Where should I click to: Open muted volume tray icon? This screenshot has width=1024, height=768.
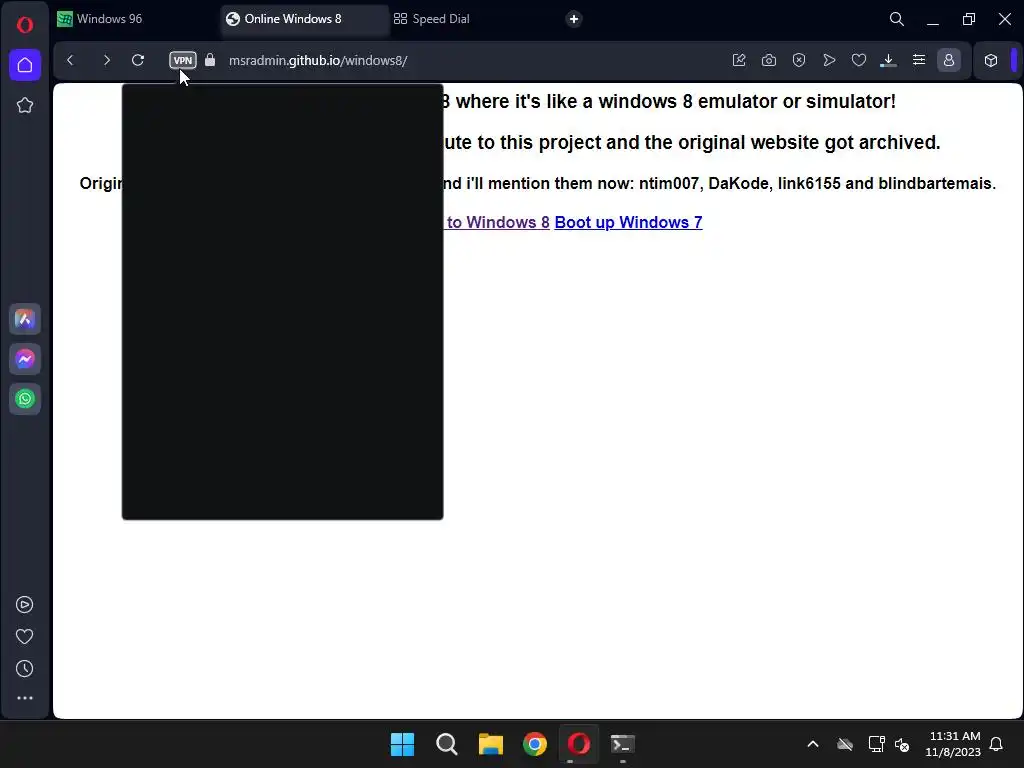(902, 744)
